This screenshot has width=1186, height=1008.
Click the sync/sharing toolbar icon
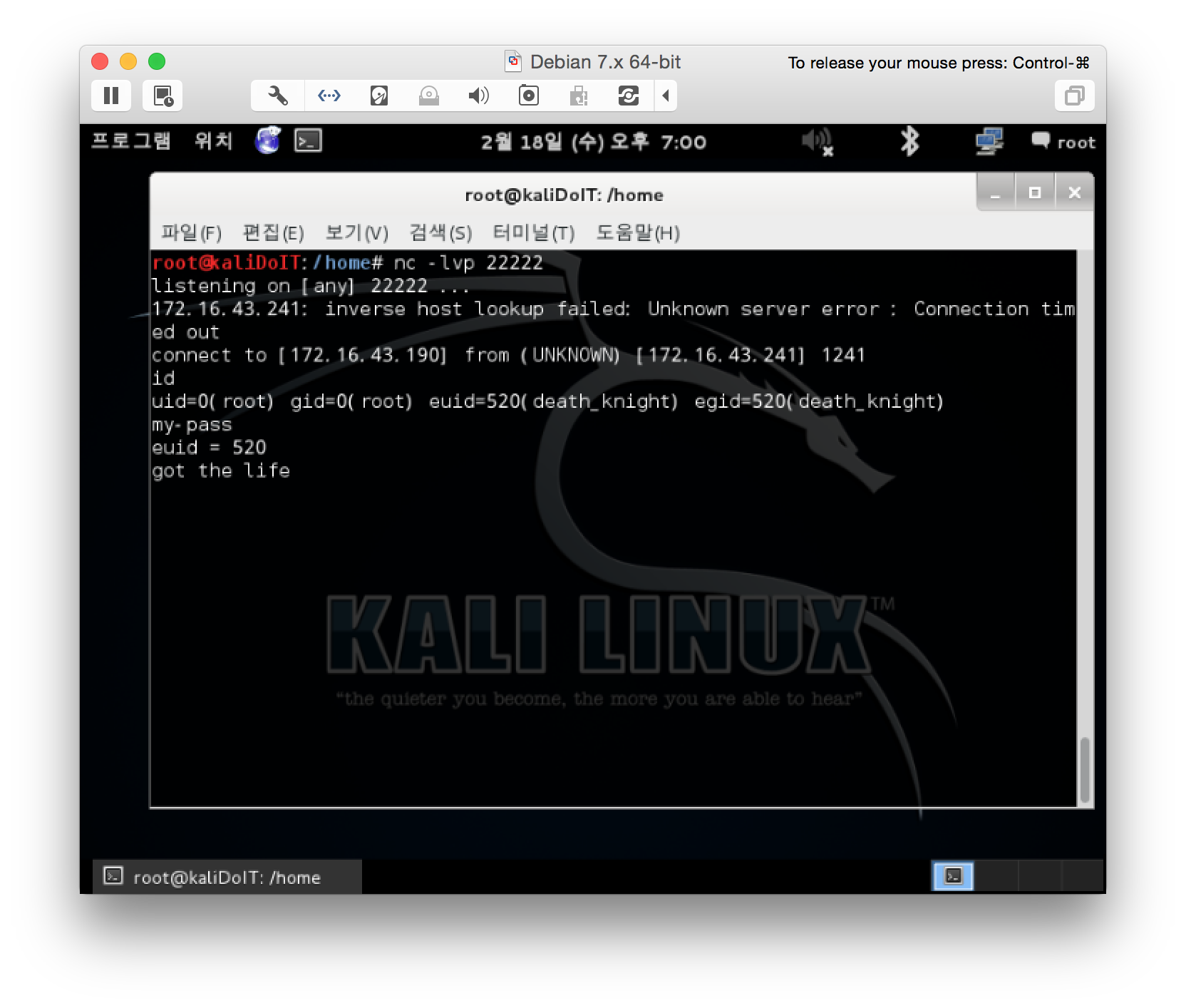(x=629, y=96)
